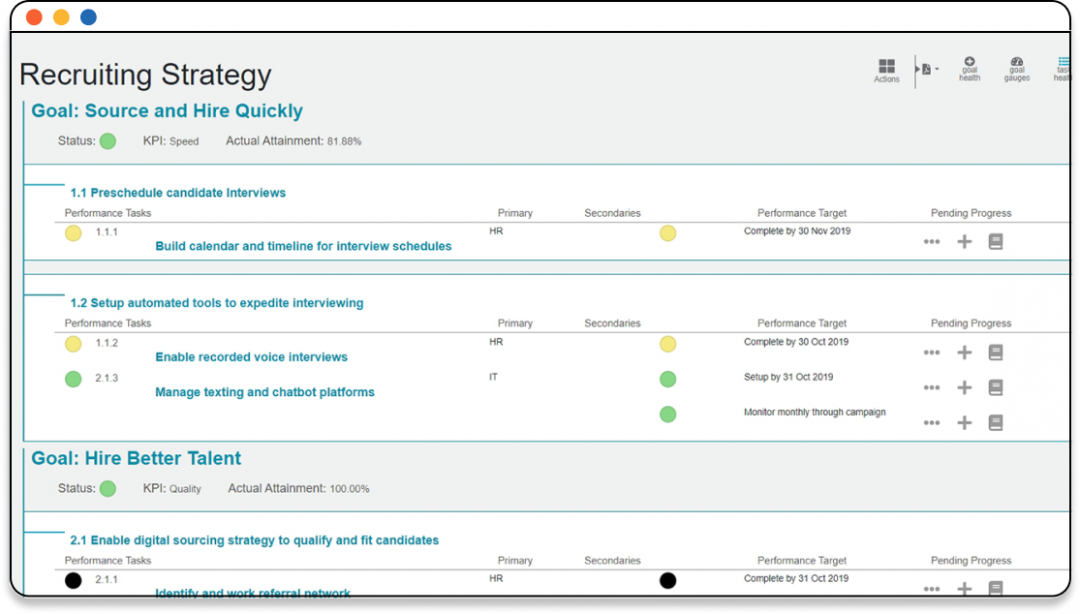Click the panel collapse triangle near PDF icon
The image size is (1080, 614).
(917, 69)
